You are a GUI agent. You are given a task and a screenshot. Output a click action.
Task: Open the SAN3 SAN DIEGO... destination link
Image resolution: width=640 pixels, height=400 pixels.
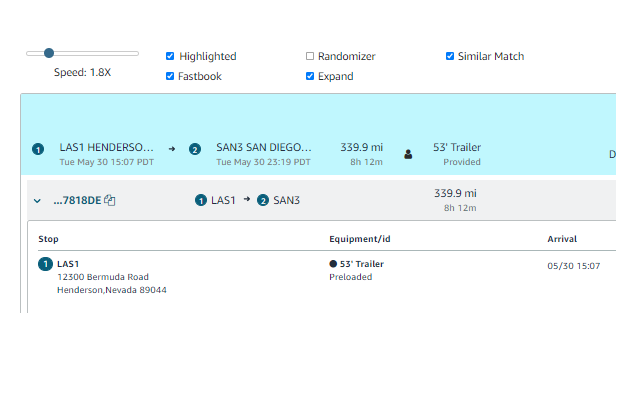click(264, 147)
